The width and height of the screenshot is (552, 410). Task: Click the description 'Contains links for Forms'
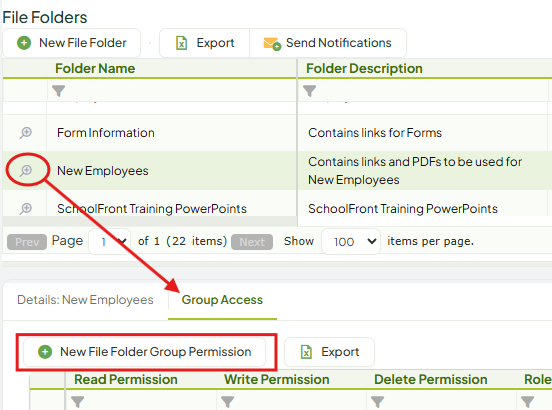(x=375, y=133)
